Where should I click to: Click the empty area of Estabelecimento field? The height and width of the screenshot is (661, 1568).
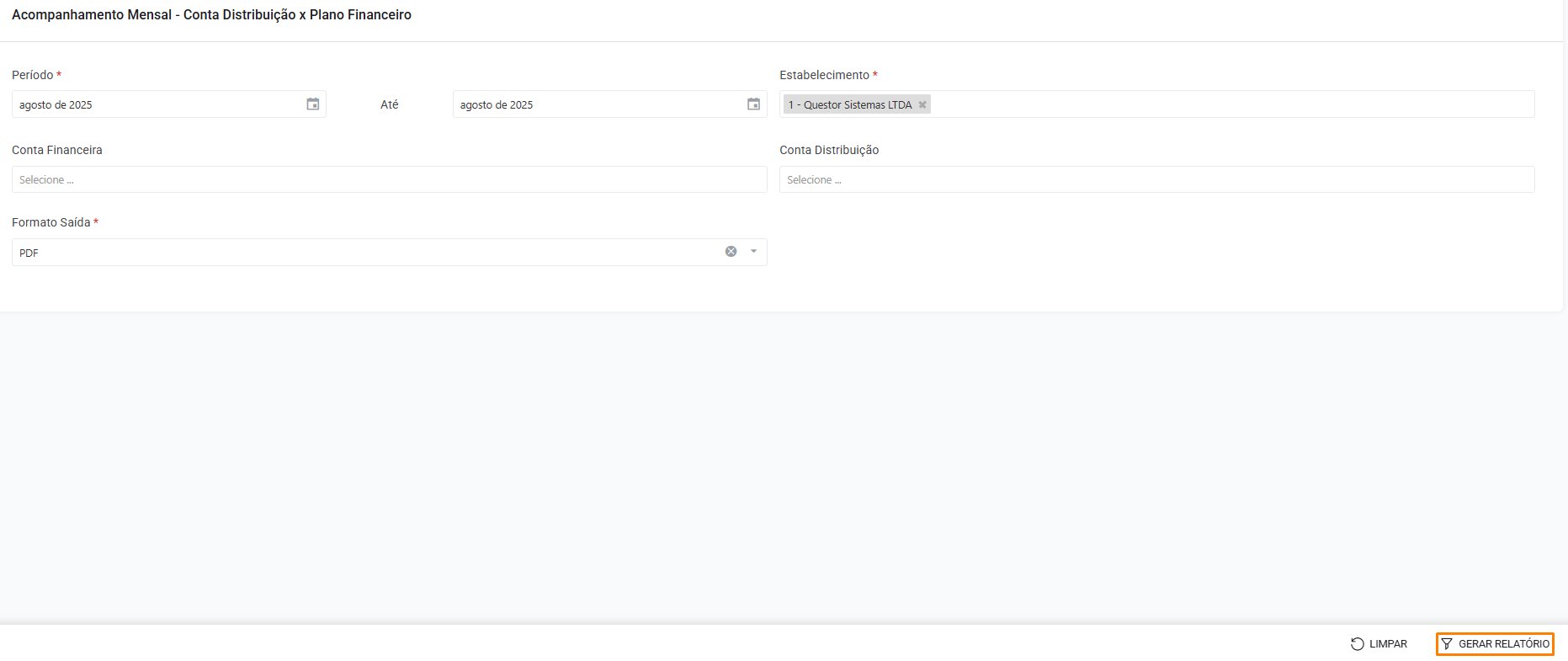(x=1229, y=104)
